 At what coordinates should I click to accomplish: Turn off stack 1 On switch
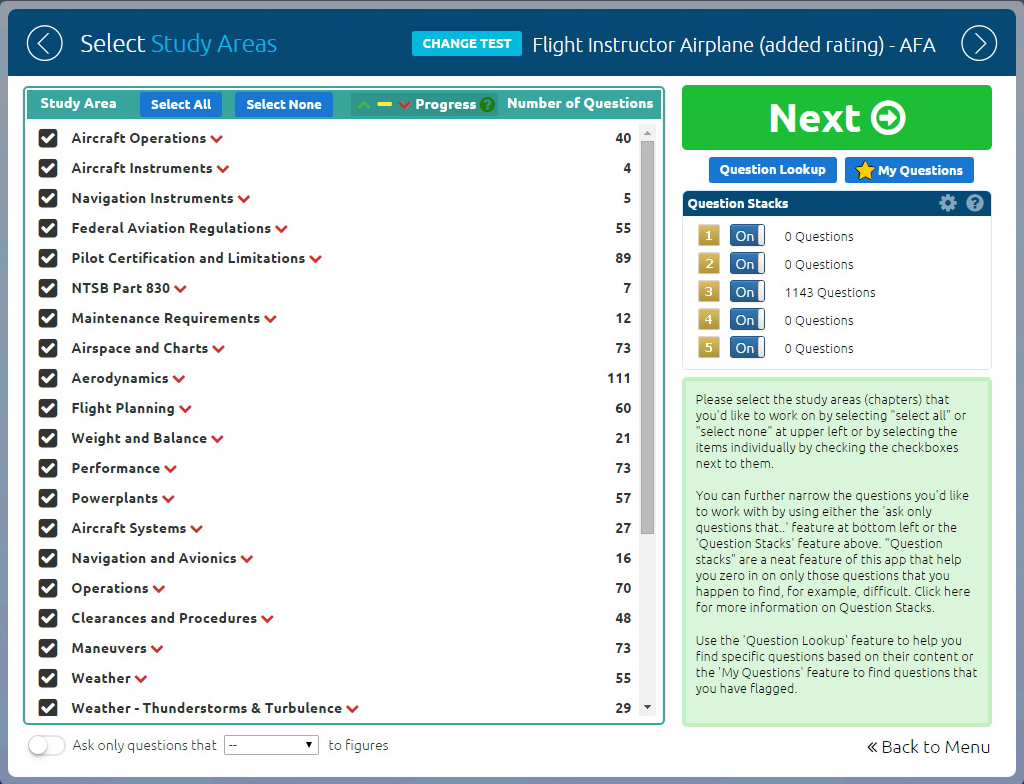(x=747, y=236)
